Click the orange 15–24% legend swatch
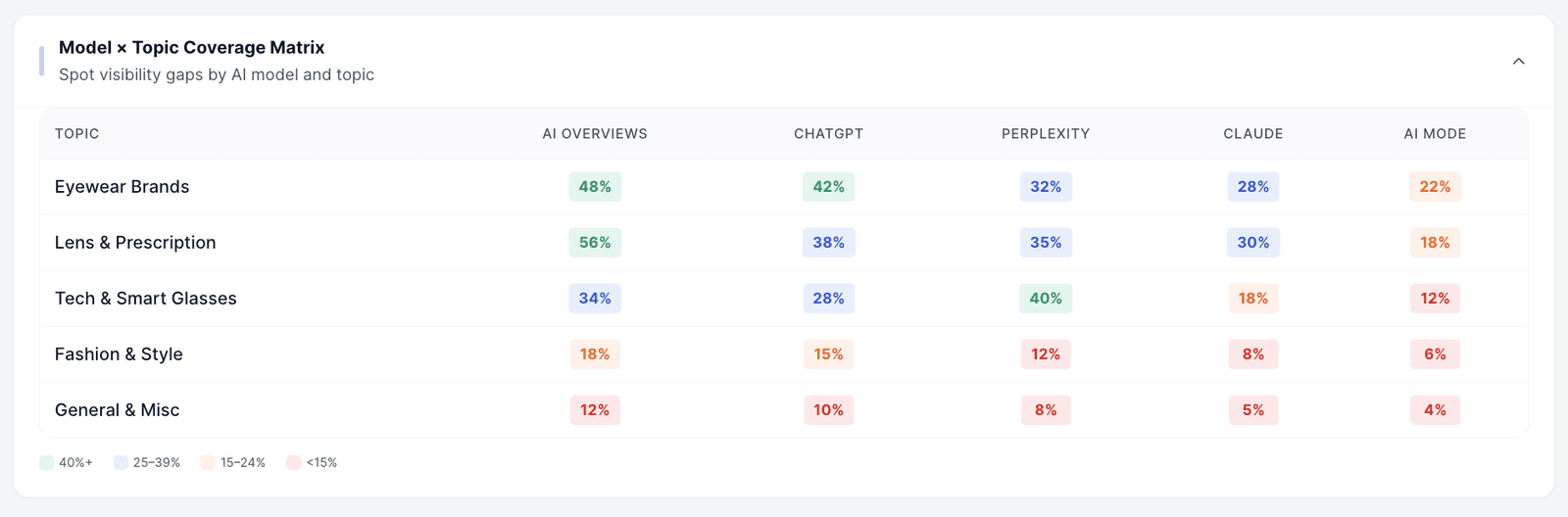 pos(208,462)
